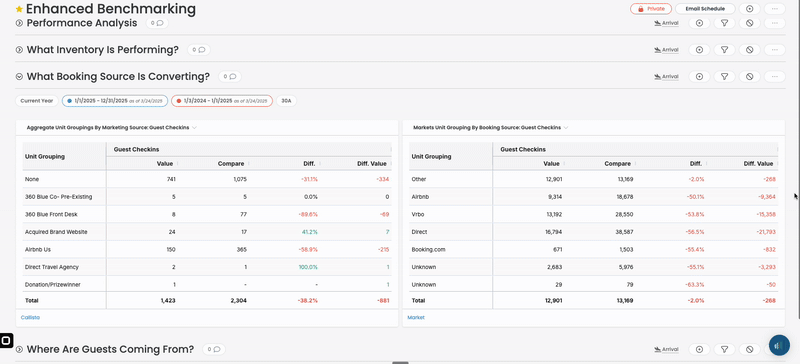Click the Private lock button
The width and height of the screenshot is (800, 364).
(x=651, y=9)
